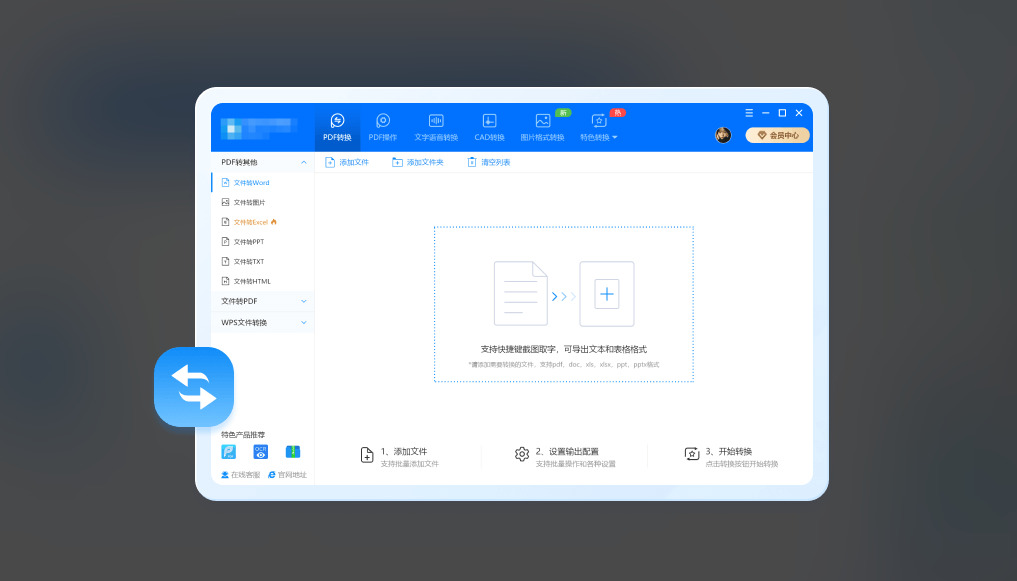The width and height of the screenshot is (1017, 581).
Task: Open 会员中心 membership center
Action: point(778,135)
